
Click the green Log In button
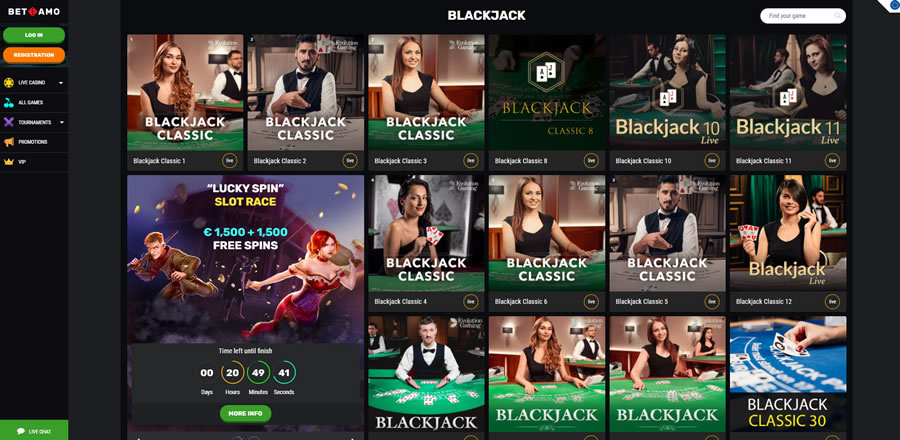coord(34,35)
